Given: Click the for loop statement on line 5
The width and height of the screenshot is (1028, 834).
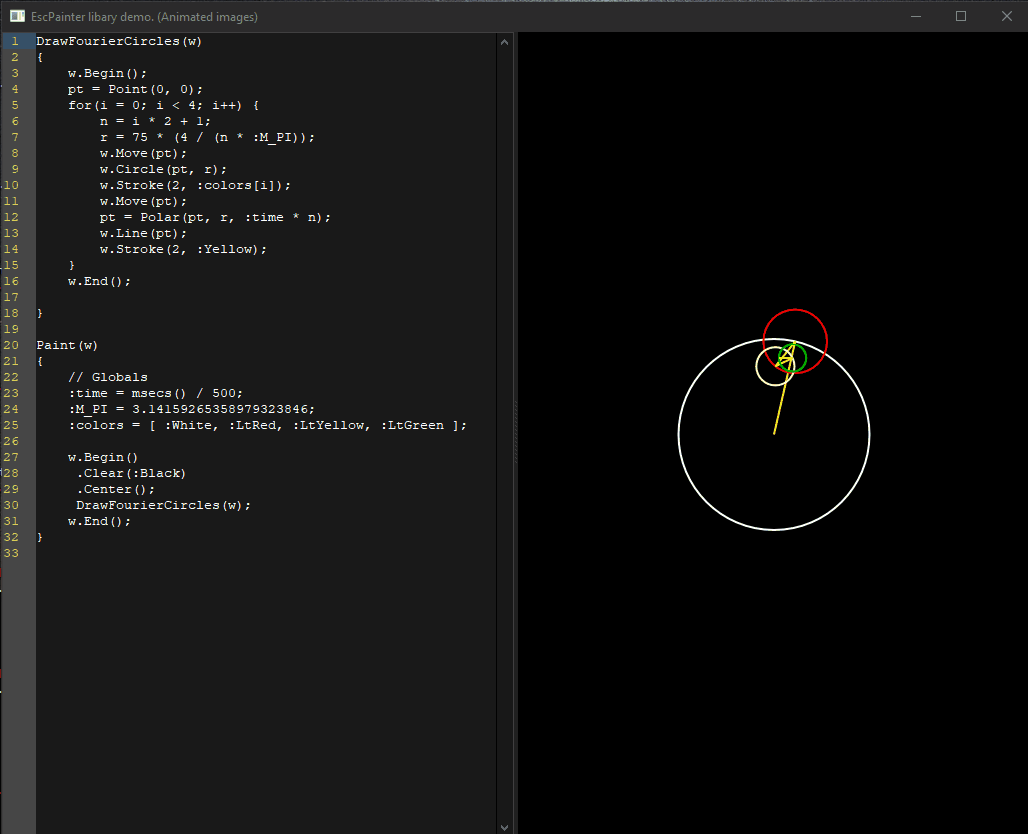Looking at the screenshot, I should click(163, 106).
